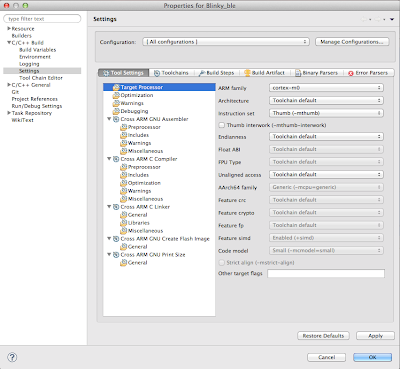Click the forward navigation arrow icon
This screenshot has height=369, width=400.
[377, 19]
